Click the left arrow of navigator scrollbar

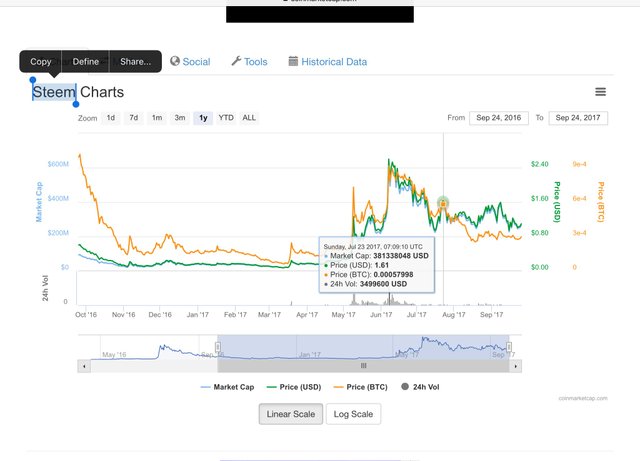click(84, 366)
